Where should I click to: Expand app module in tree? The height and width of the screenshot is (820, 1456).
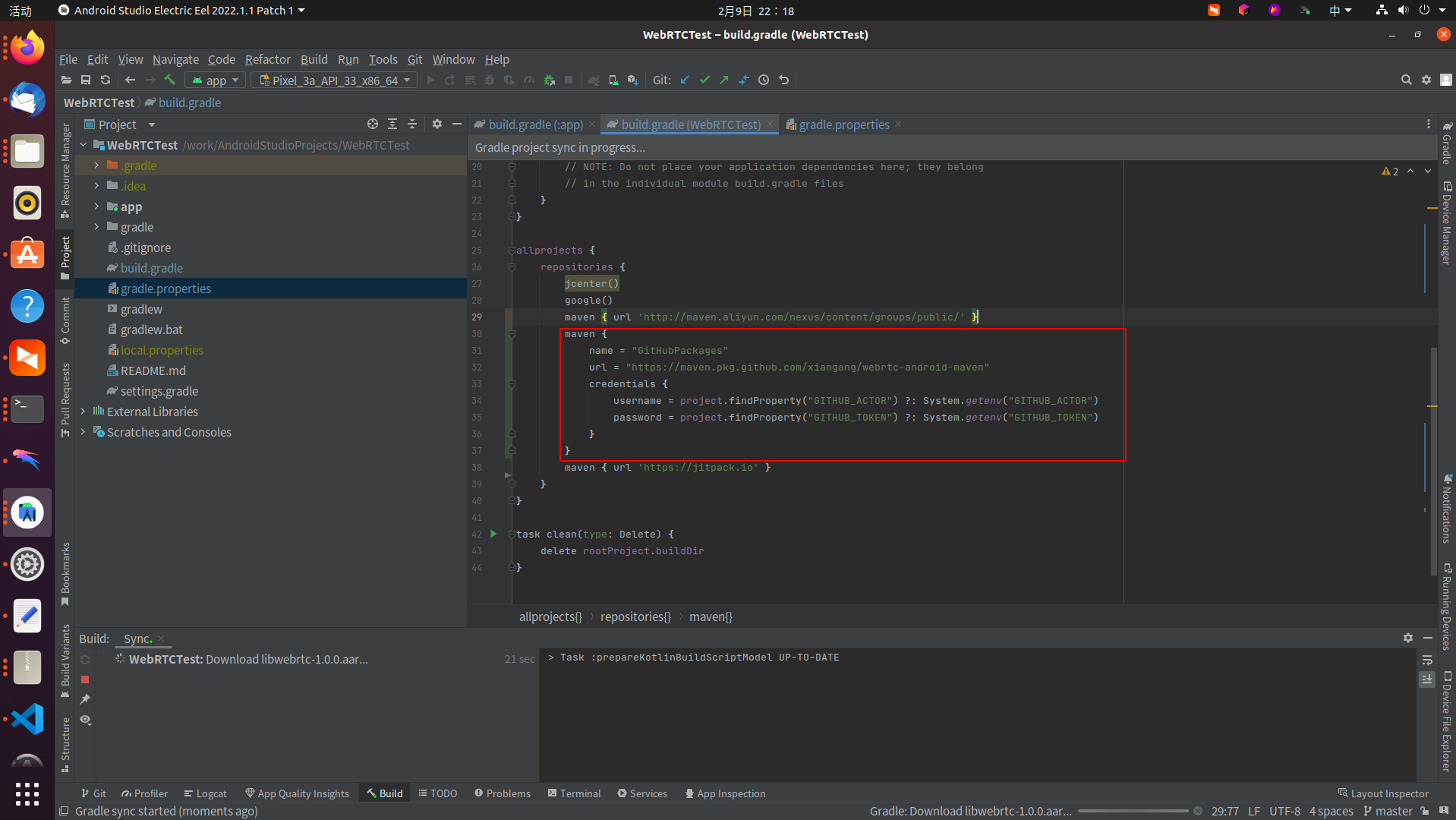(96, 206)
